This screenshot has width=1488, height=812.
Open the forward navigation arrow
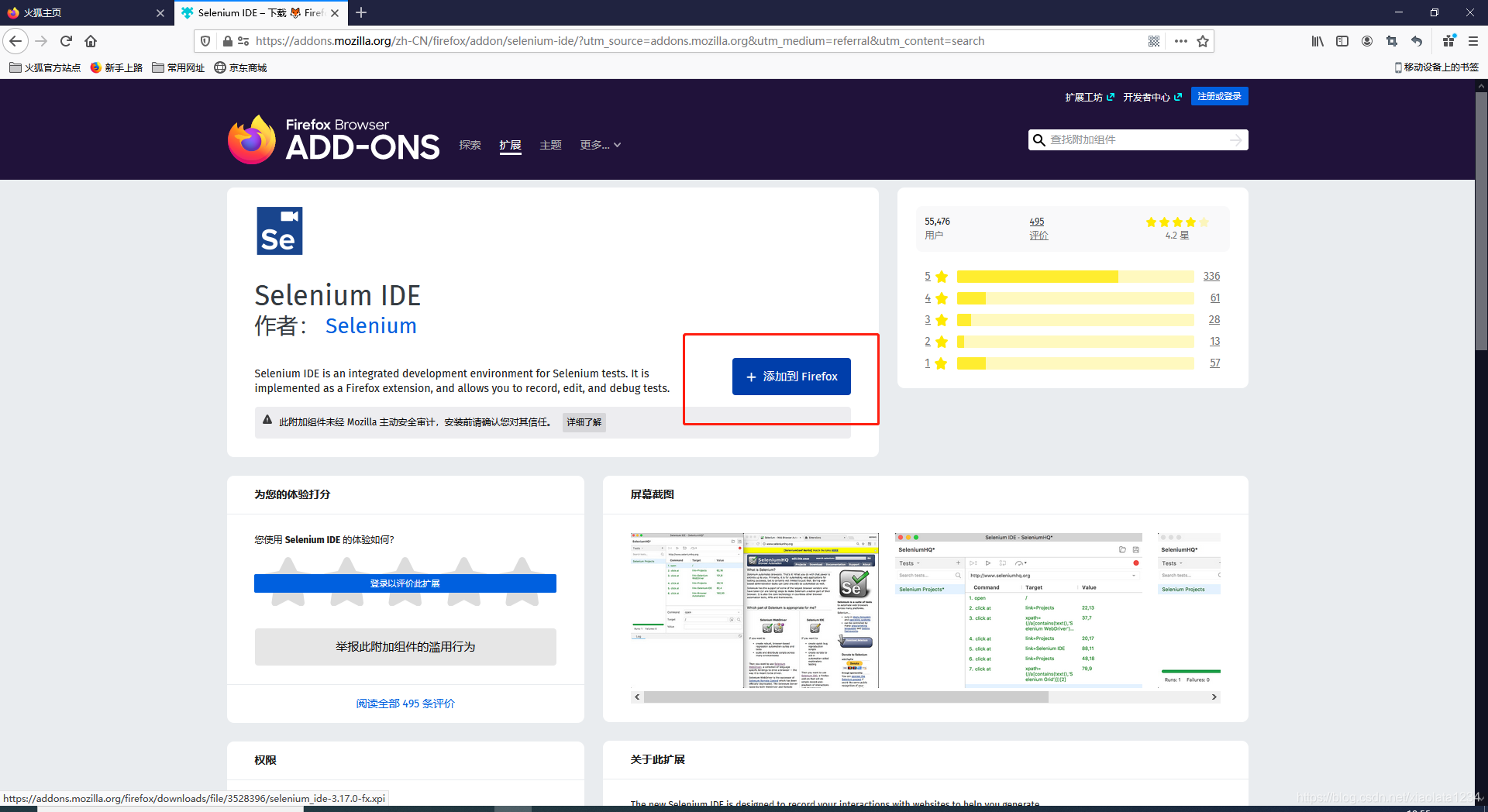click(x=41, y=41)
